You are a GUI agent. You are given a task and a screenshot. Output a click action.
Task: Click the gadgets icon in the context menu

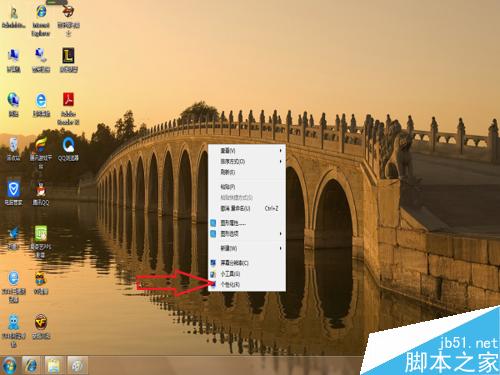(x=213, y=274)
